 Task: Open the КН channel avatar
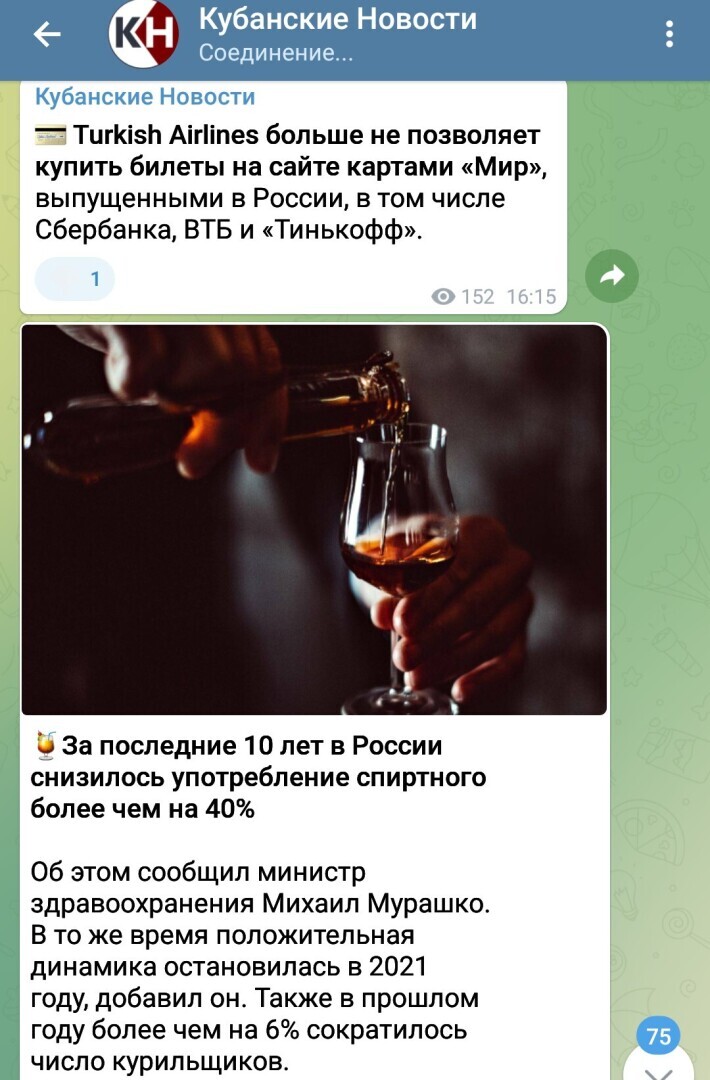pyautogui.click(x=143, y=34)
